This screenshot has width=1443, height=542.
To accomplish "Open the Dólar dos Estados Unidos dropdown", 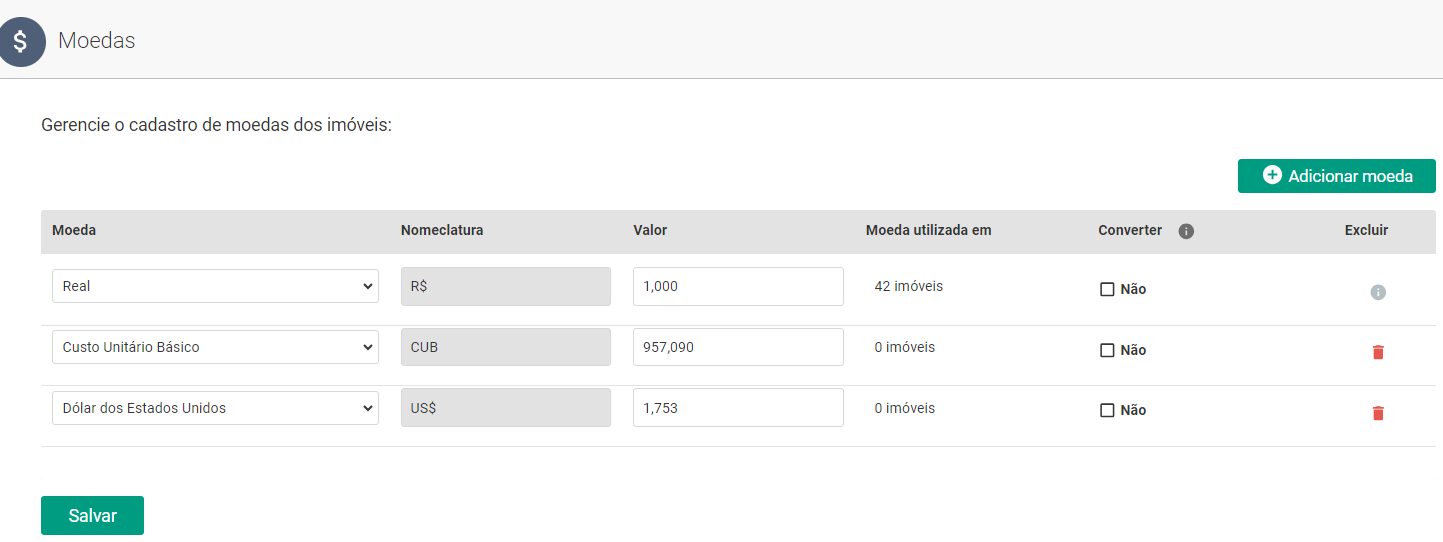I will pos(215,408).
